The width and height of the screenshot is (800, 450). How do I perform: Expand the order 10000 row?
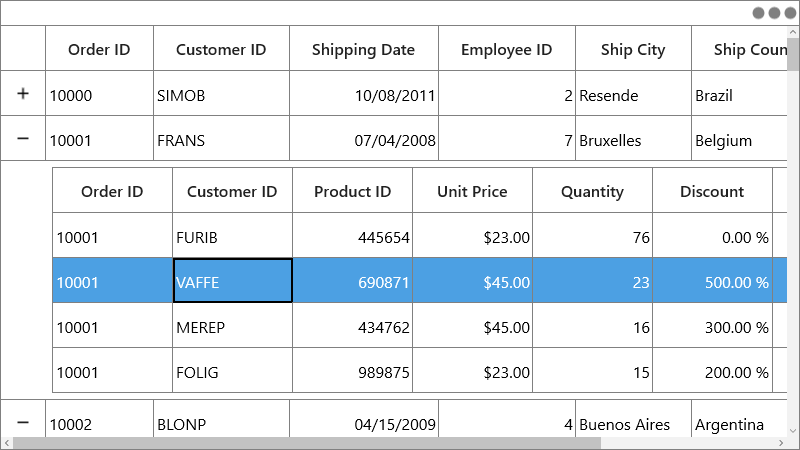23,93
